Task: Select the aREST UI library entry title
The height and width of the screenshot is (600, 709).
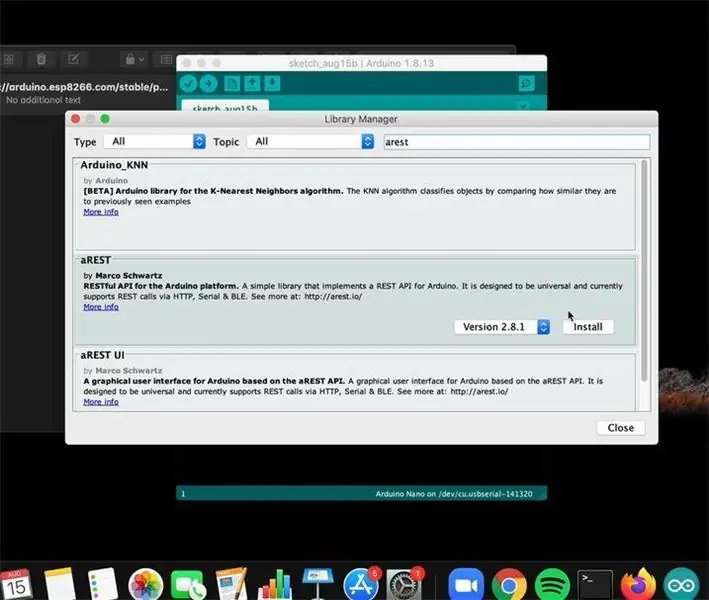Action: coord(102,355)
